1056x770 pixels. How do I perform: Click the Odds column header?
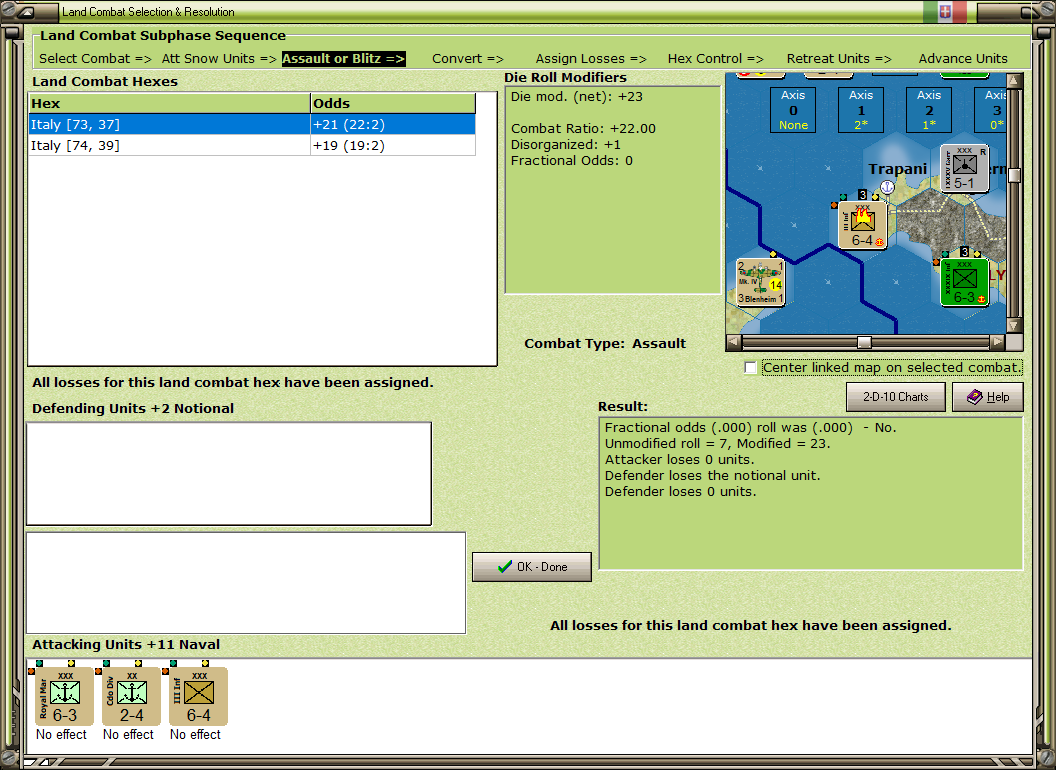click(393, 103)
